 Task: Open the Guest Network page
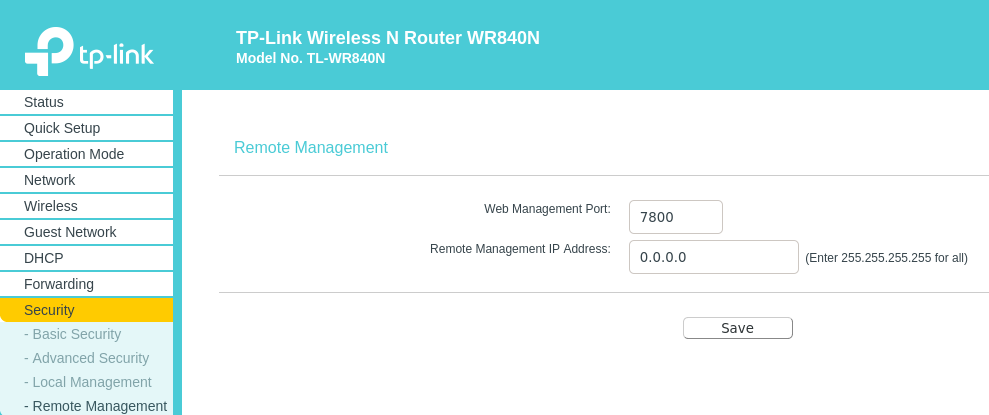click(70, 232)
